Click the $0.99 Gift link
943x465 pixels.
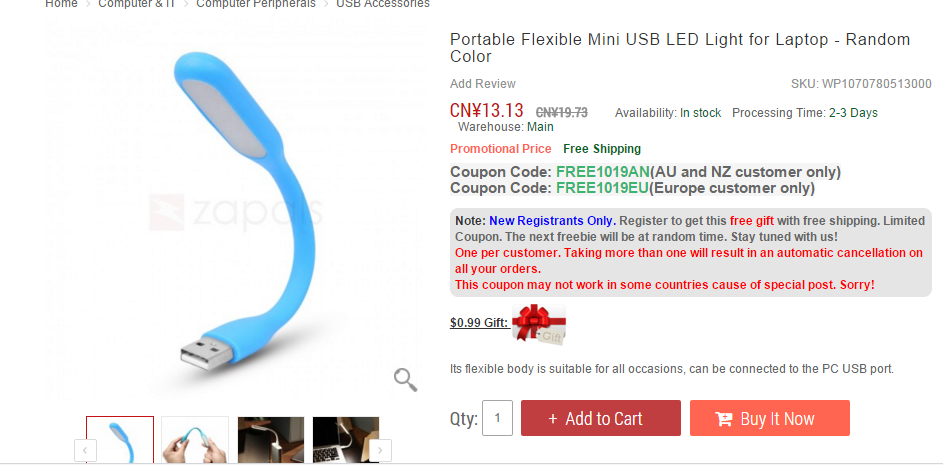point(479,322)
